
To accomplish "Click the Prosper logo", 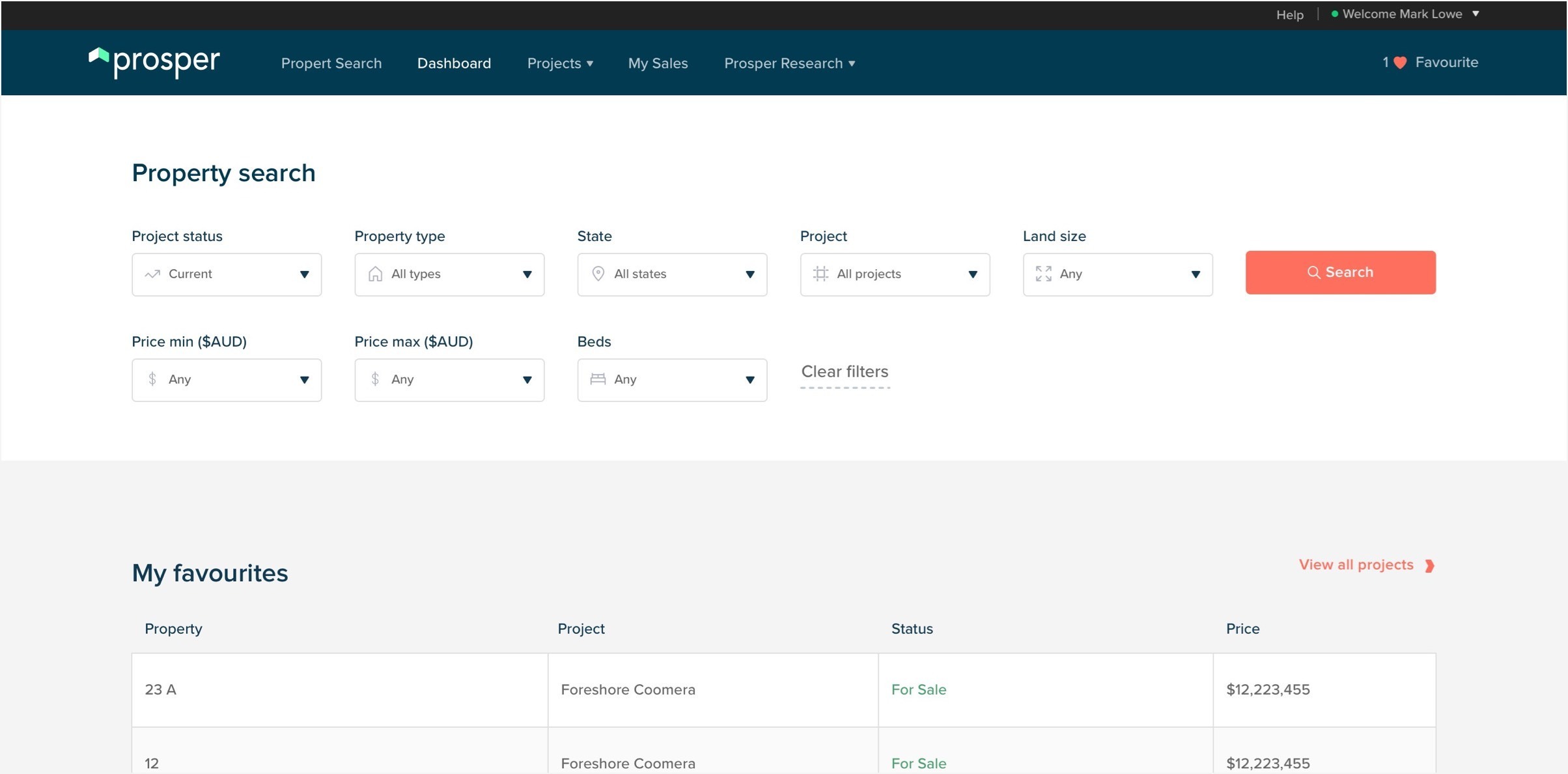I will pos(154,63).
